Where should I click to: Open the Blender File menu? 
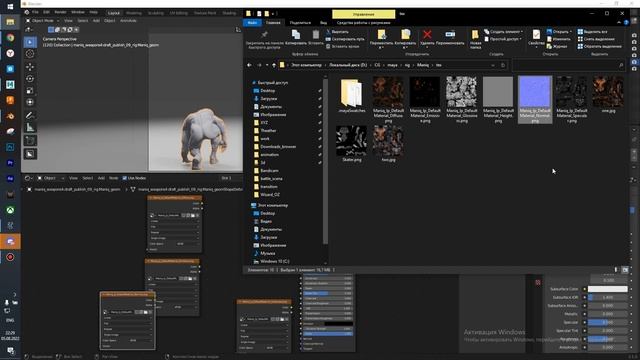coord(36,13)
